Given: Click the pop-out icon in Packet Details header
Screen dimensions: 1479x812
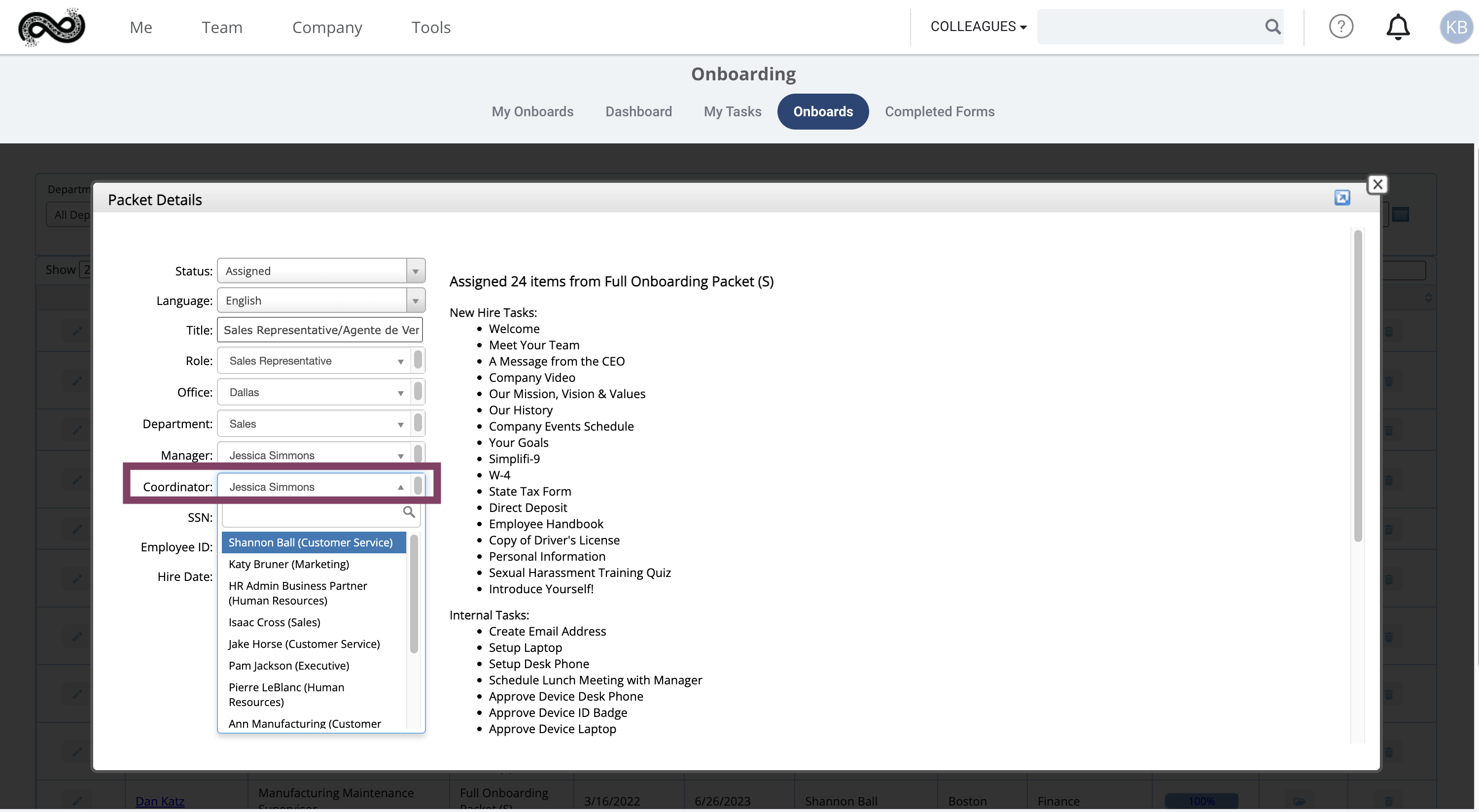Looking at the screenshot, I should click(x=1342, y=198).
